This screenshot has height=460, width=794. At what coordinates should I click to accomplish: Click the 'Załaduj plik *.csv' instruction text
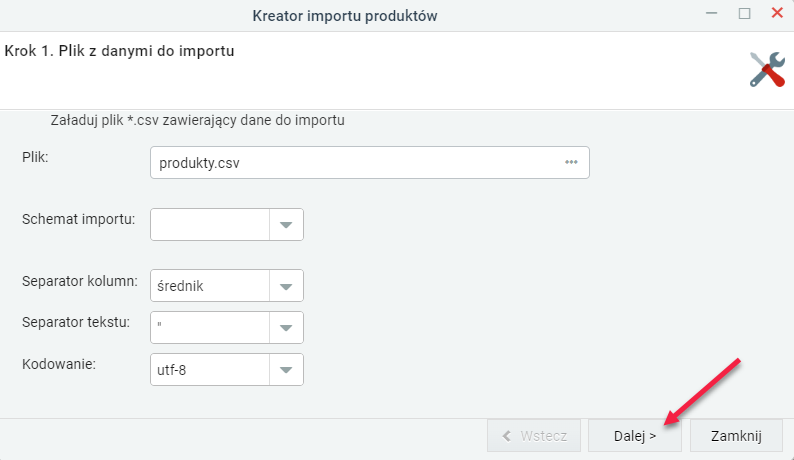pyautogui.click(x=197, y=121)
